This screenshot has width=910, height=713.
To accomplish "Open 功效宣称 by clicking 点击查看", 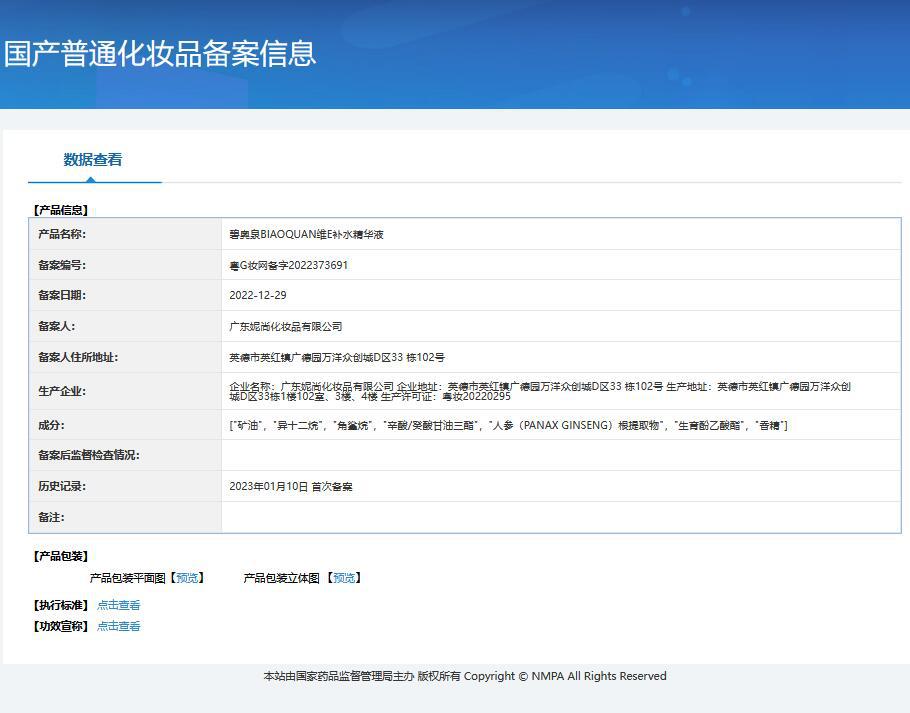I will tap(118, 625).
